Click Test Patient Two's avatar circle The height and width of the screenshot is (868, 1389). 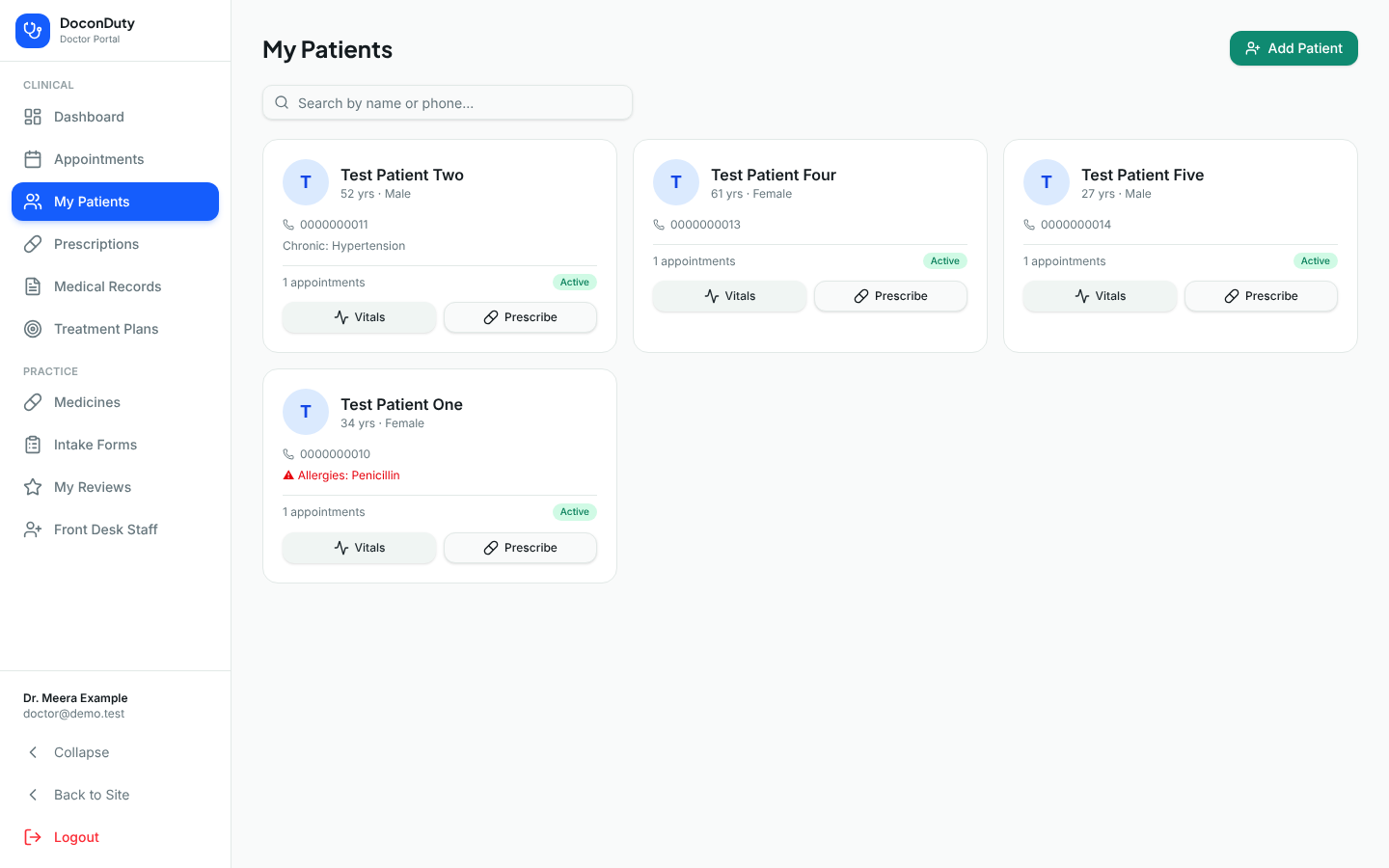click(x=306, y=182)
